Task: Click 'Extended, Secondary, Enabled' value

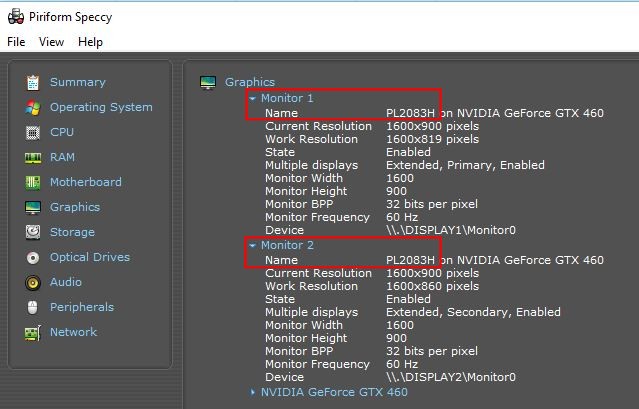Action: coord(473,312)
